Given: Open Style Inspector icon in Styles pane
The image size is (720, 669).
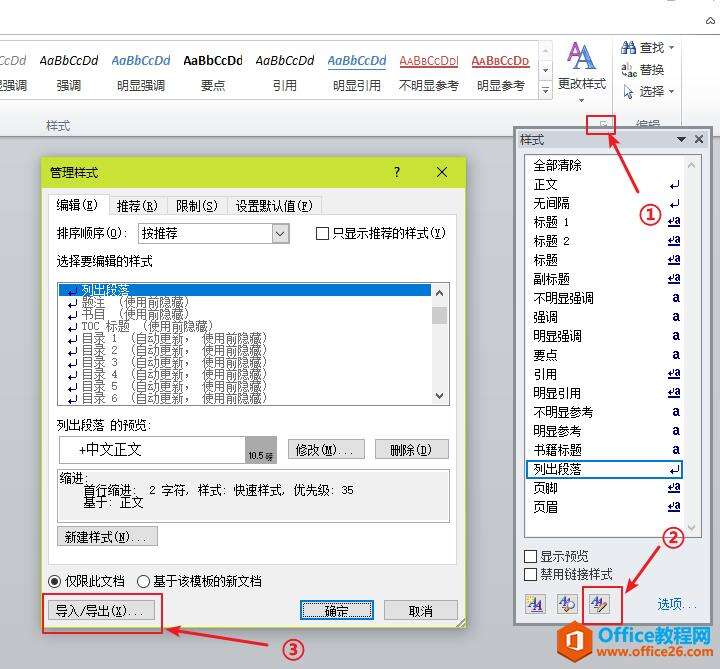Looking at the screenshot, I should (x=567, y=604).
